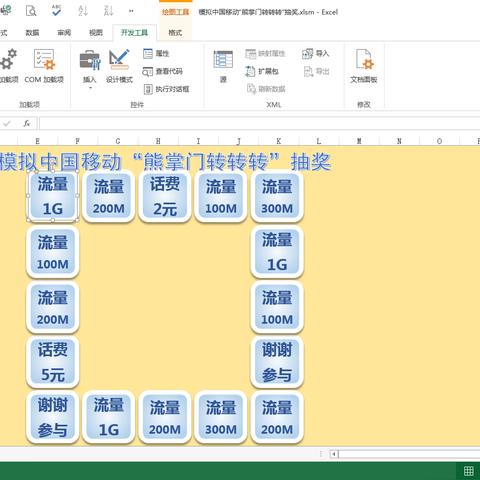The width and height of the screenshot is (480, 480).
Task: Click 扩展包 expansion packs
Action: 262,71
